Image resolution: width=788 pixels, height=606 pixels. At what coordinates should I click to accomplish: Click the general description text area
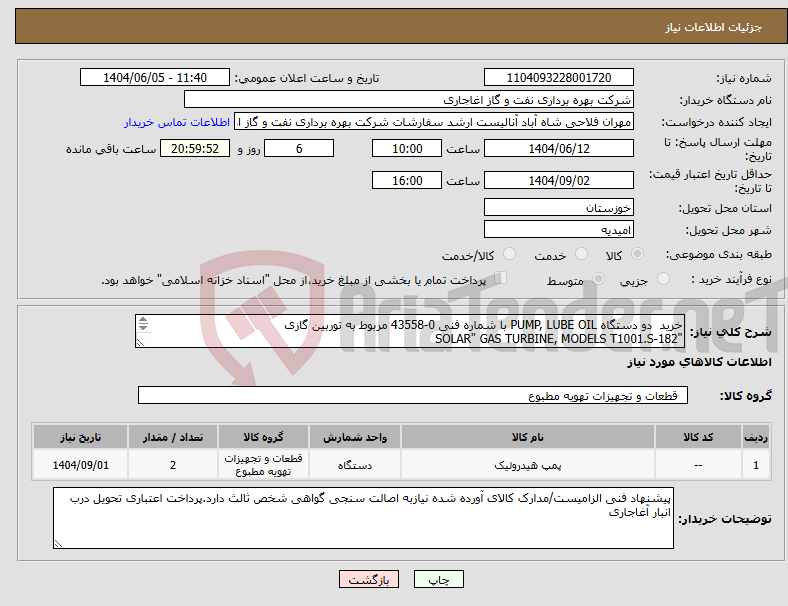point(410,331)
